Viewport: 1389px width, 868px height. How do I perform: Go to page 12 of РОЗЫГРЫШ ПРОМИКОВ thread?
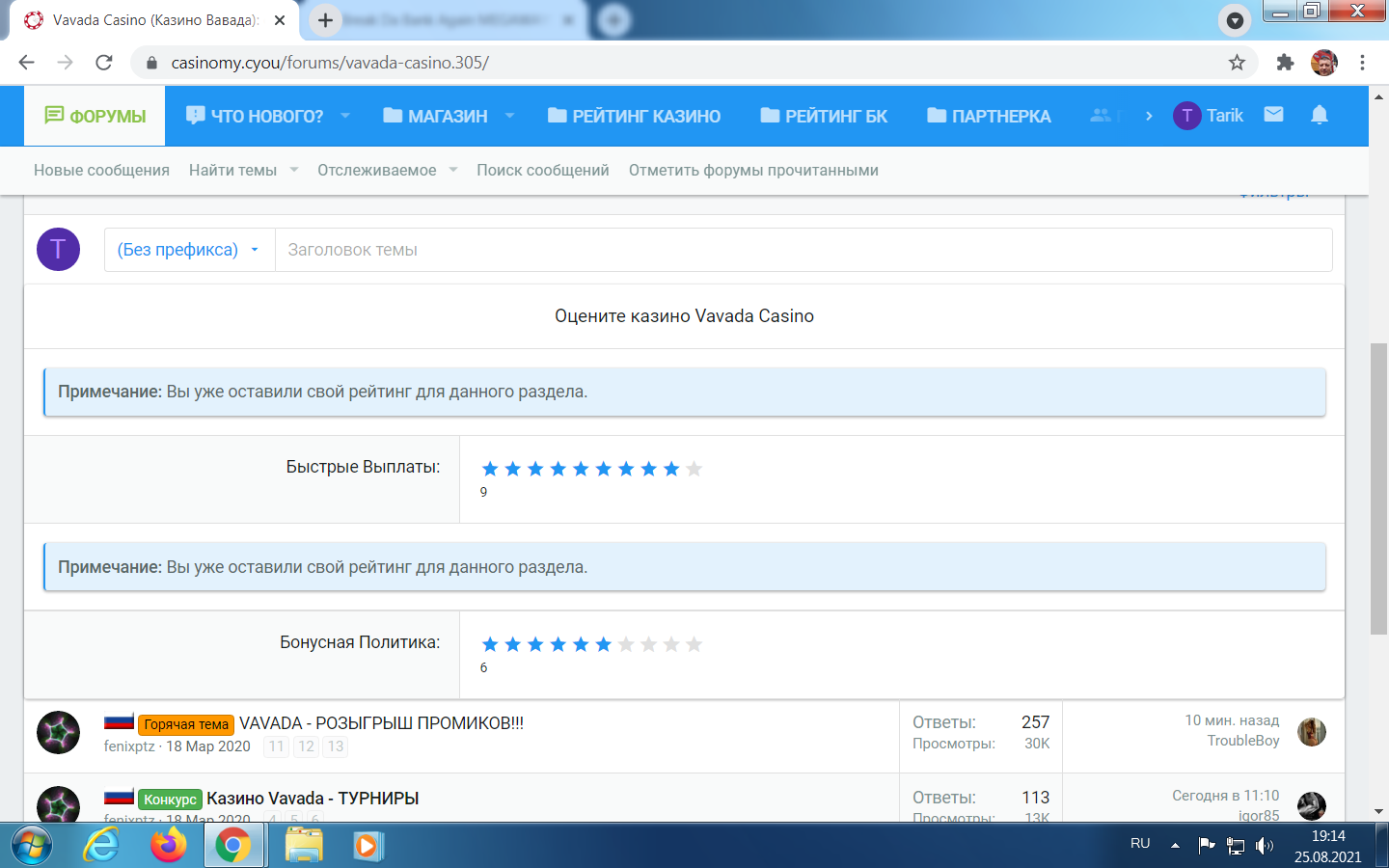pyautogui.click(x=306, y=746)
